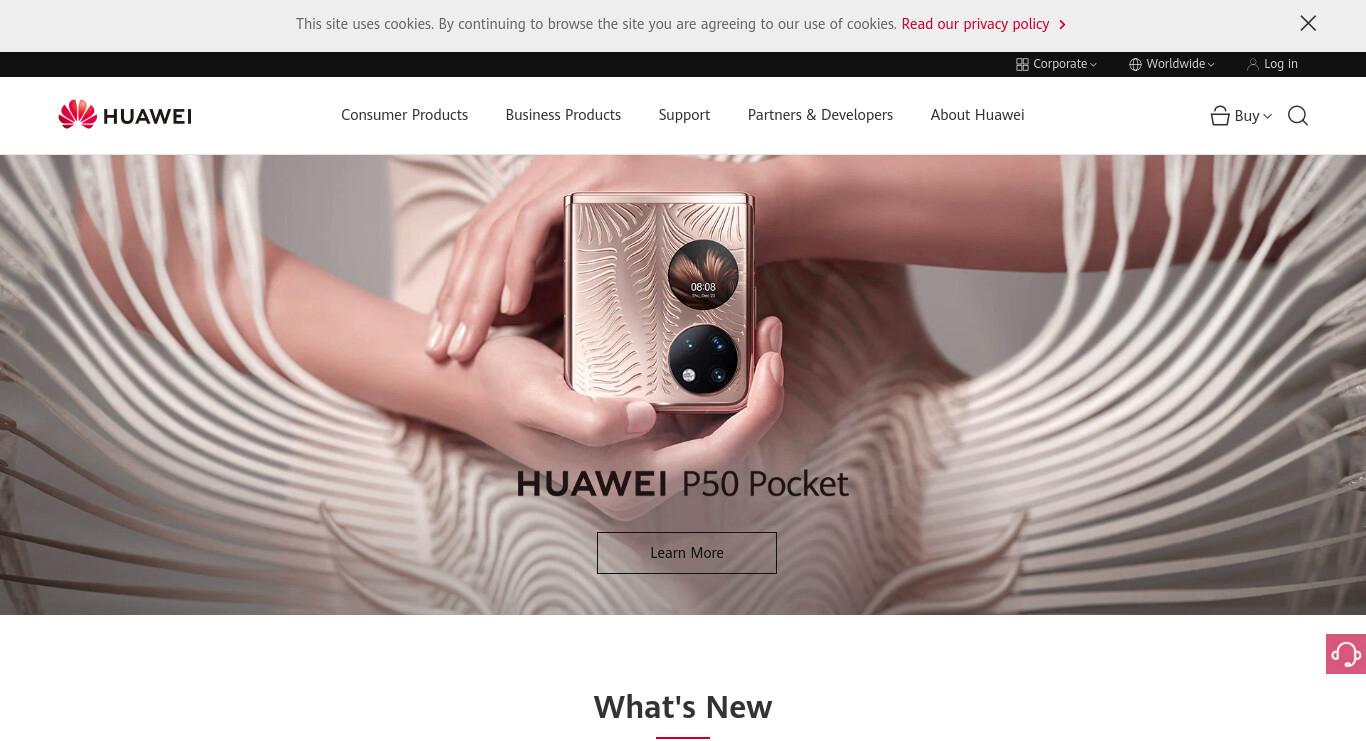This screenshot has height=741, width=1366.
Task: Select the Support menu item
Action: tap(684, 115)
